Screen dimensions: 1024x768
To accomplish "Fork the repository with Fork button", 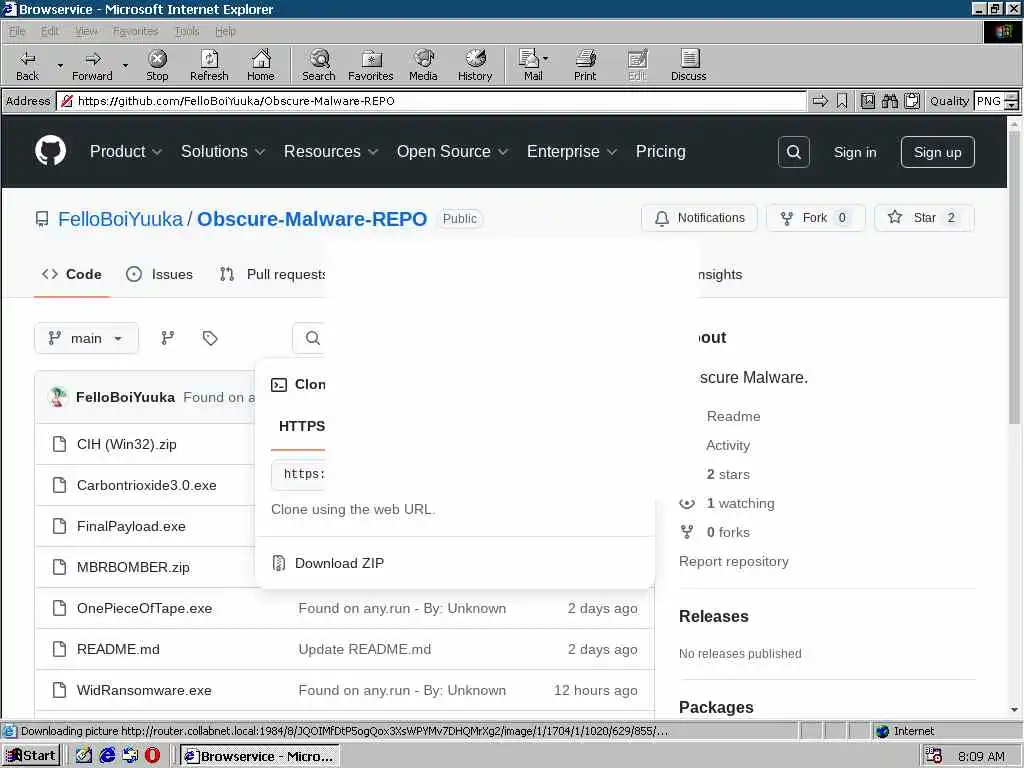I will (x=815, y=217).
